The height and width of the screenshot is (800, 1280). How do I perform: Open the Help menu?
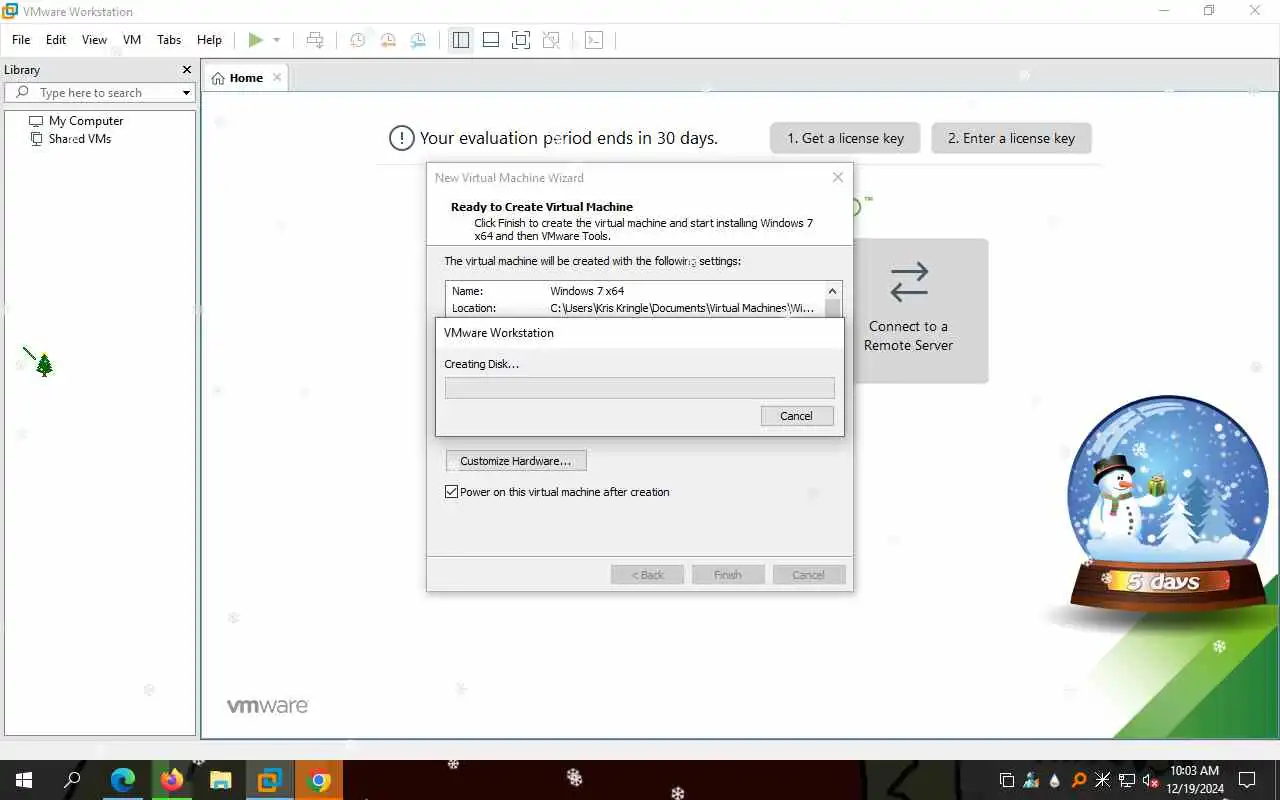[x=209, y=40]
